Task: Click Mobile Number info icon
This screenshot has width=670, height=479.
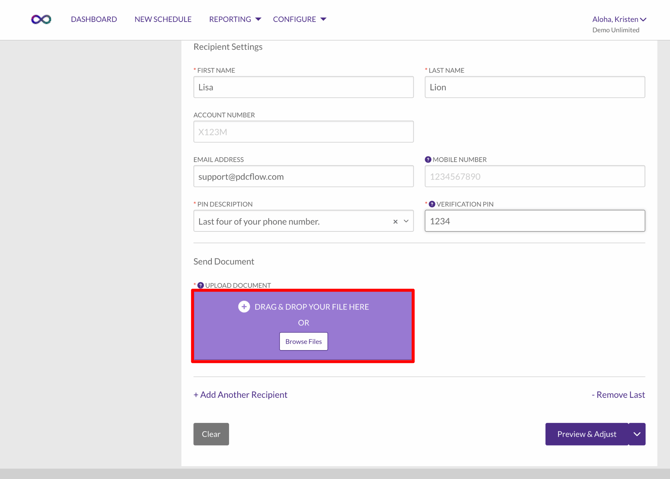Action: point(428,160)
